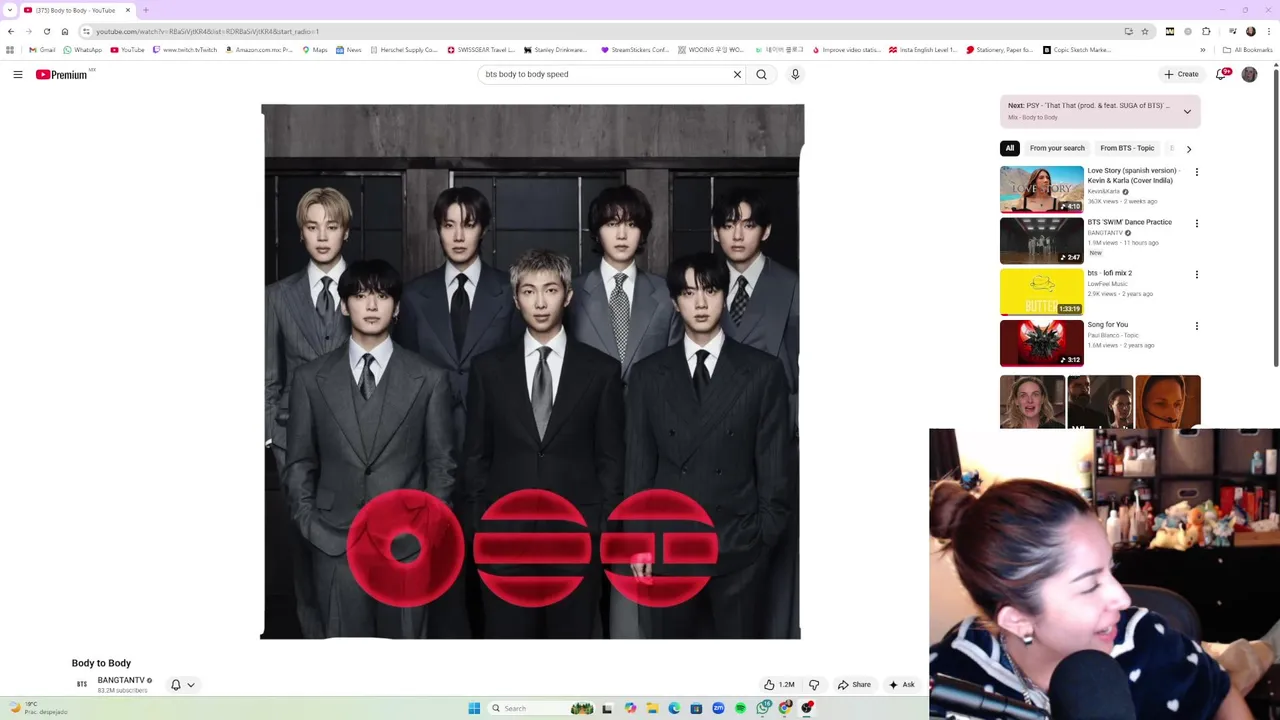1280x720 pixels.
Task: Open Apps grid in bookmarks bar
Action: click(x=10, y=50)
